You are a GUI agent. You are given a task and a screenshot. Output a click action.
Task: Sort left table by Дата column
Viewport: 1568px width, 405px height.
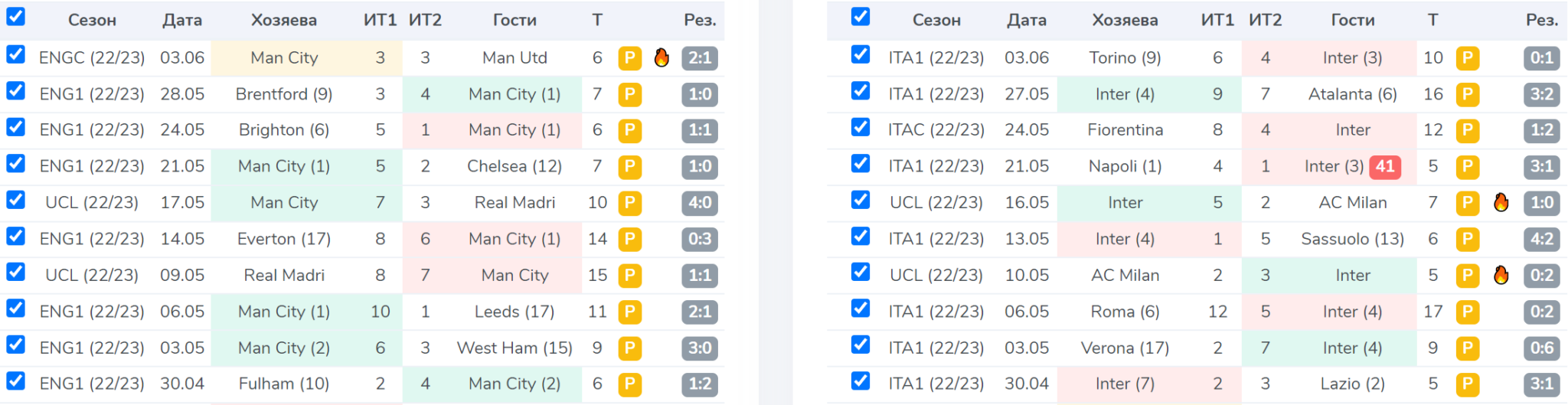point(182,21)
